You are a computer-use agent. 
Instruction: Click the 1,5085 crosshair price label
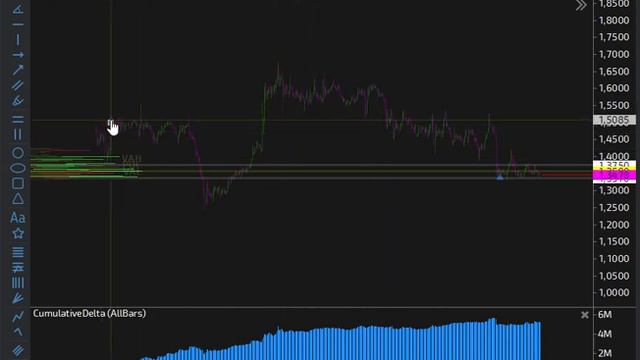614,120
